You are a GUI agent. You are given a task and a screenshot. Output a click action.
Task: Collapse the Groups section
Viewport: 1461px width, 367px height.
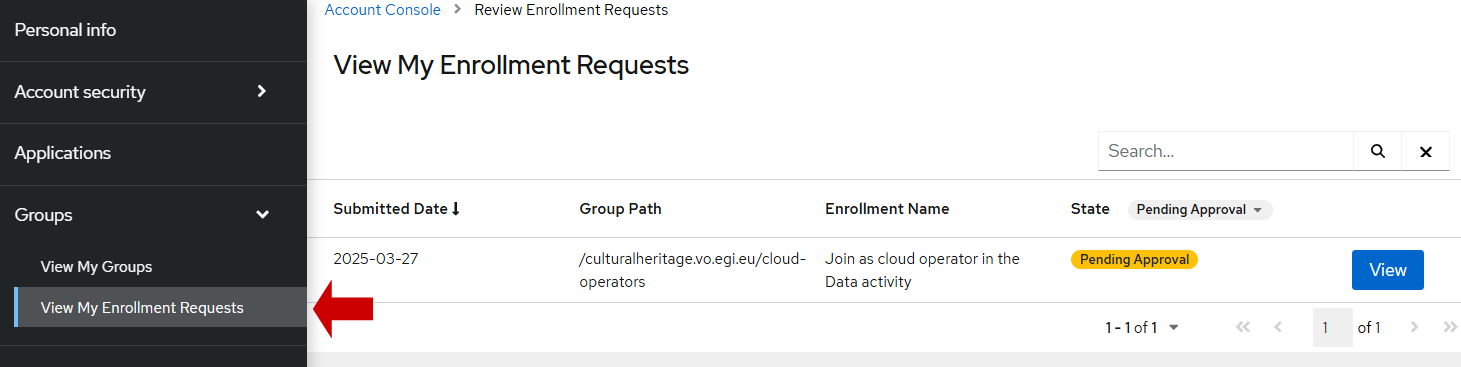tap(153, 215)
